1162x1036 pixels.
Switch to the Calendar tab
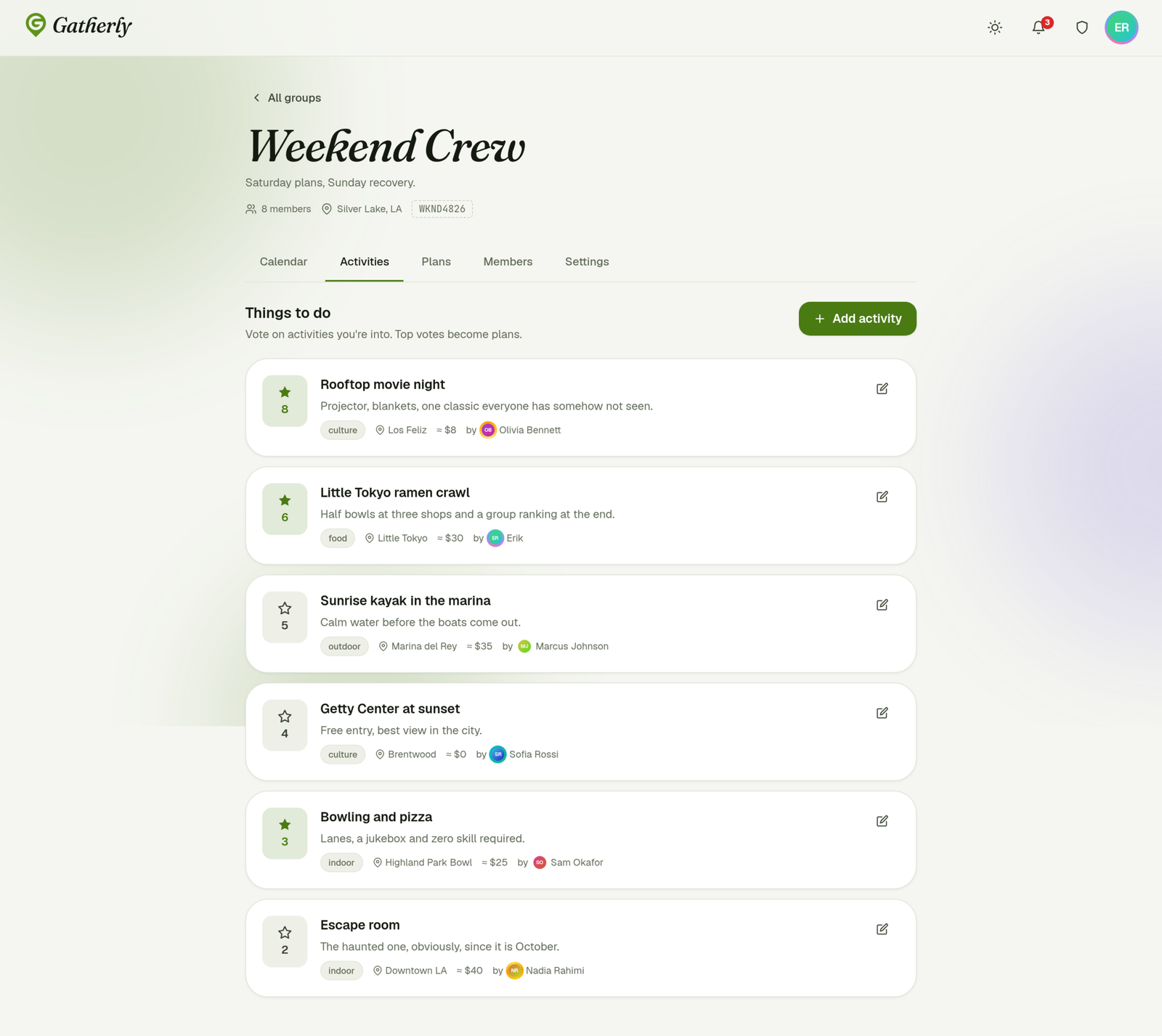pyautogui.click(x=283, y=262)
